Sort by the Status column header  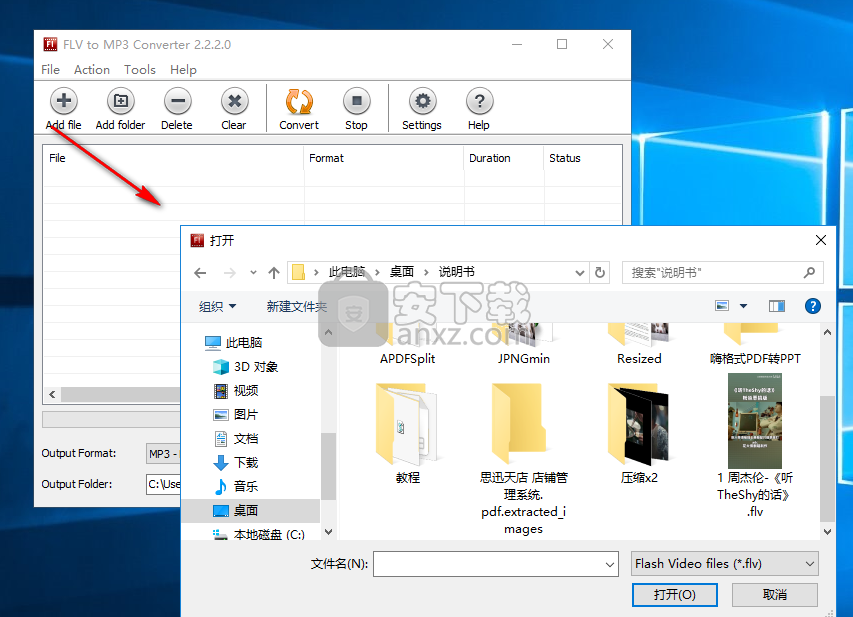582,158
